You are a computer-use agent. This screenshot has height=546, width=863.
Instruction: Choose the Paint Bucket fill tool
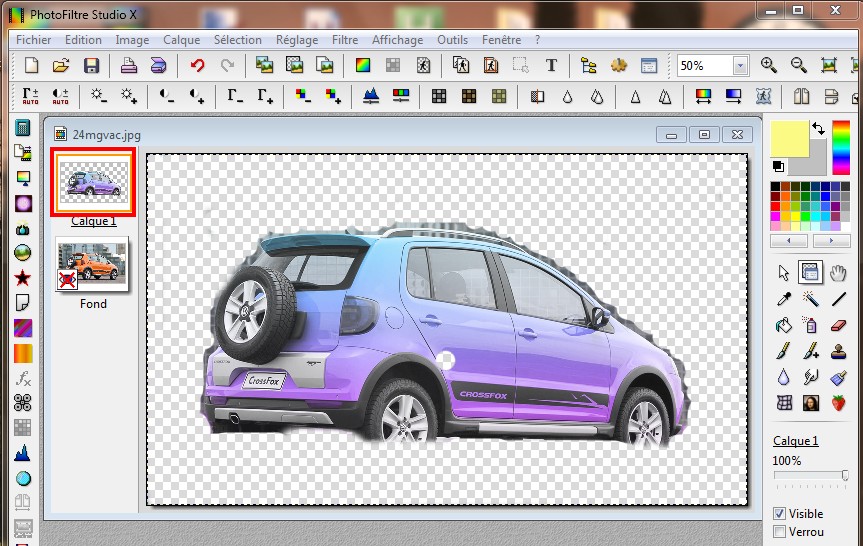tap(784, 325)
